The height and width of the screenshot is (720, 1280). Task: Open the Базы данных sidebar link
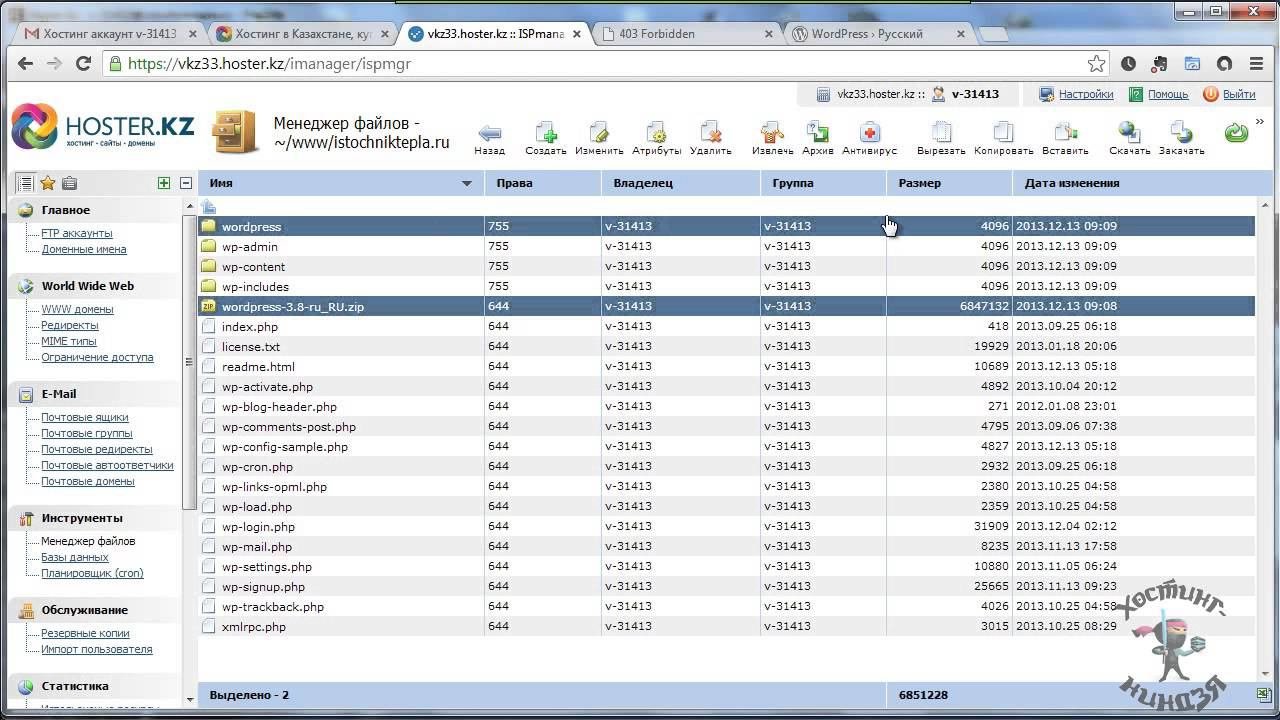(75, 557)
